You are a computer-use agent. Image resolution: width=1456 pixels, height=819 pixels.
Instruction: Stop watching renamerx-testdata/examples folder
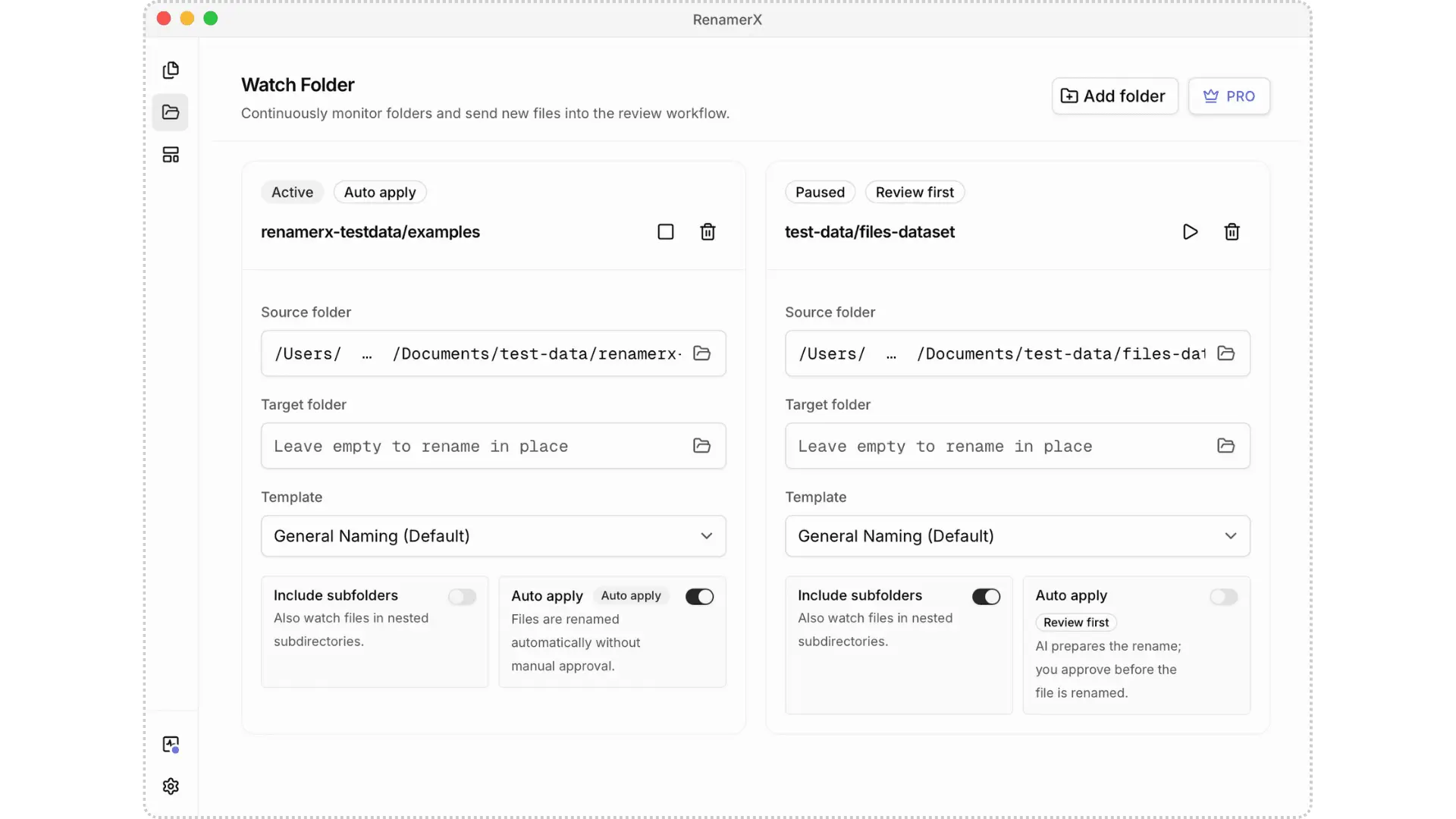(x=666, y=232)
